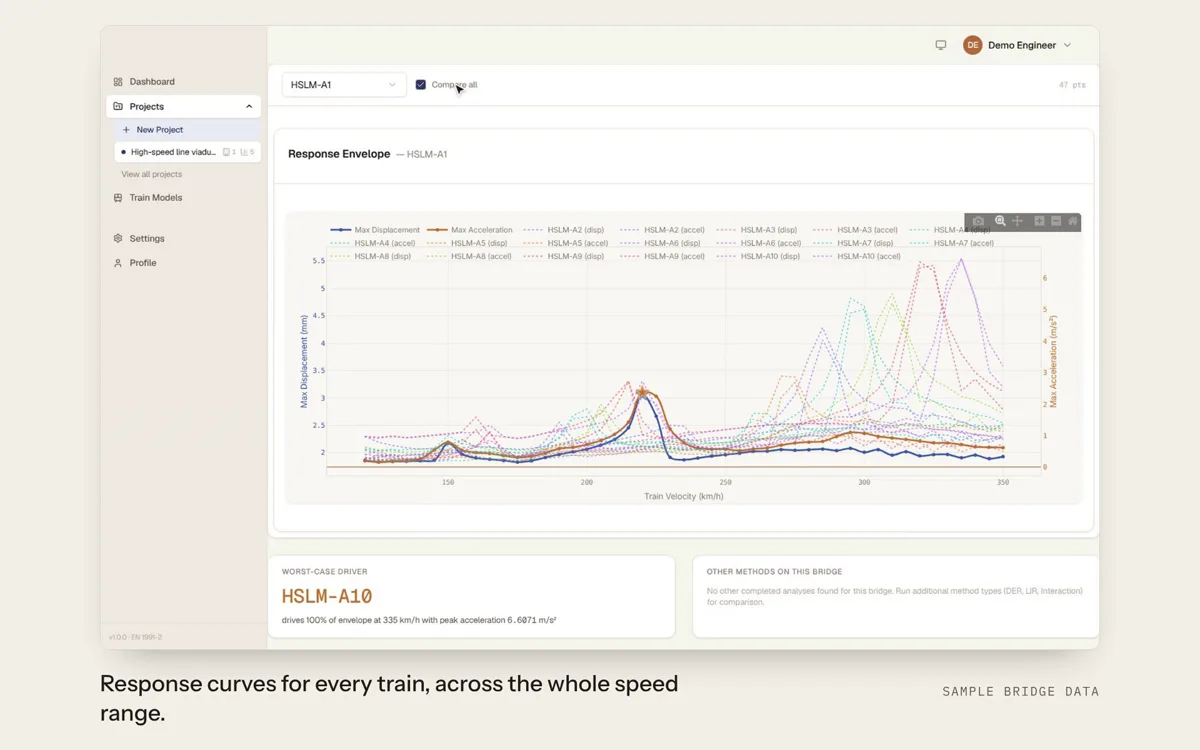This screenshot has height=750, width=1200.
Task: Toggle HSLM-A5 (accel) legend entry
Action: (566, 243)
